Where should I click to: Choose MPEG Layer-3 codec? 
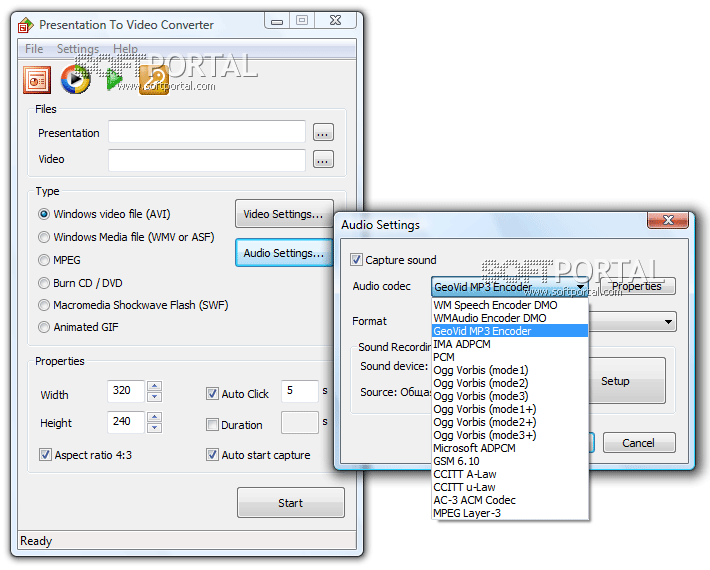click(x=510, y=513)
